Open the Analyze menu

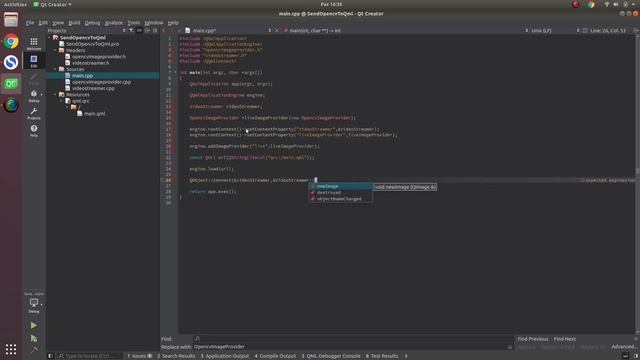114,23
